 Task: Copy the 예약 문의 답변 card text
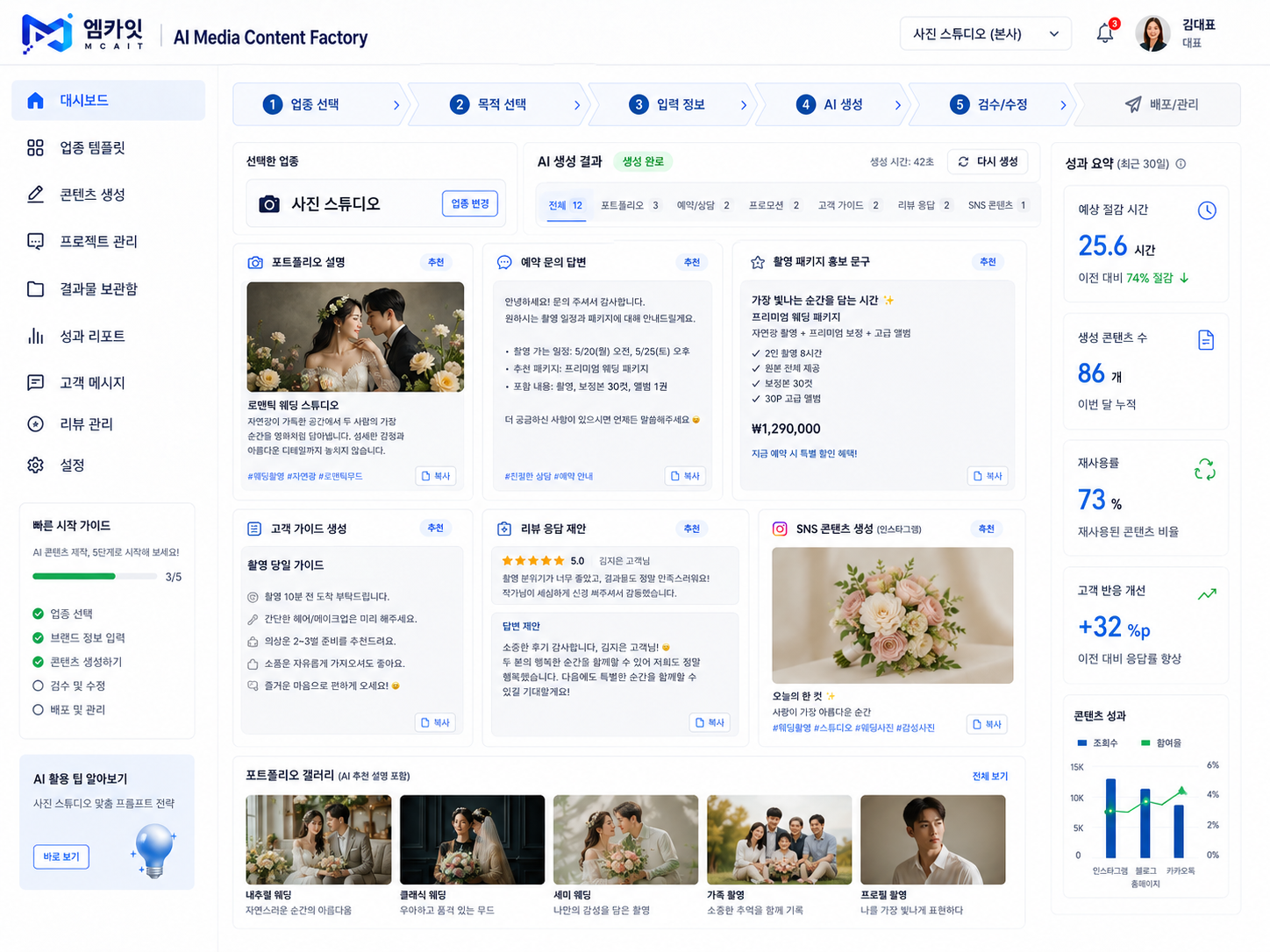(685, 476)
